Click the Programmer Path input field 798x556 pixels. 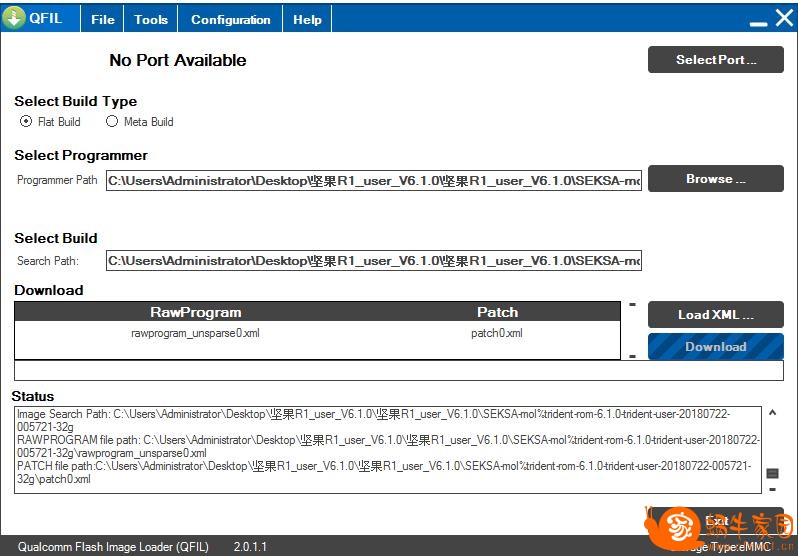pyautogui.click(x=374, y=181)
